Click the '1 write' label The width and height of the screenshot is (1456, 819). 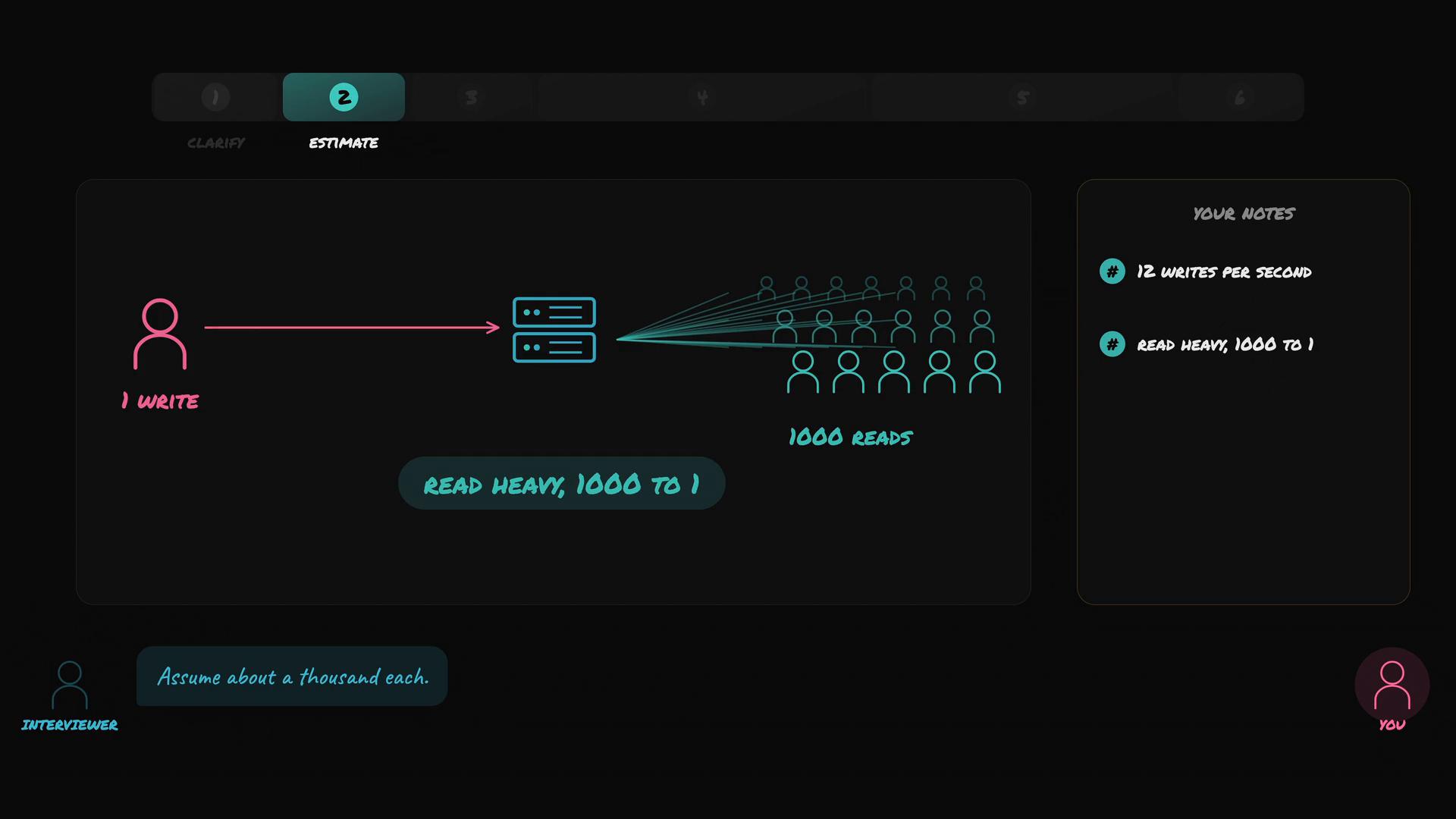point(160,401)
